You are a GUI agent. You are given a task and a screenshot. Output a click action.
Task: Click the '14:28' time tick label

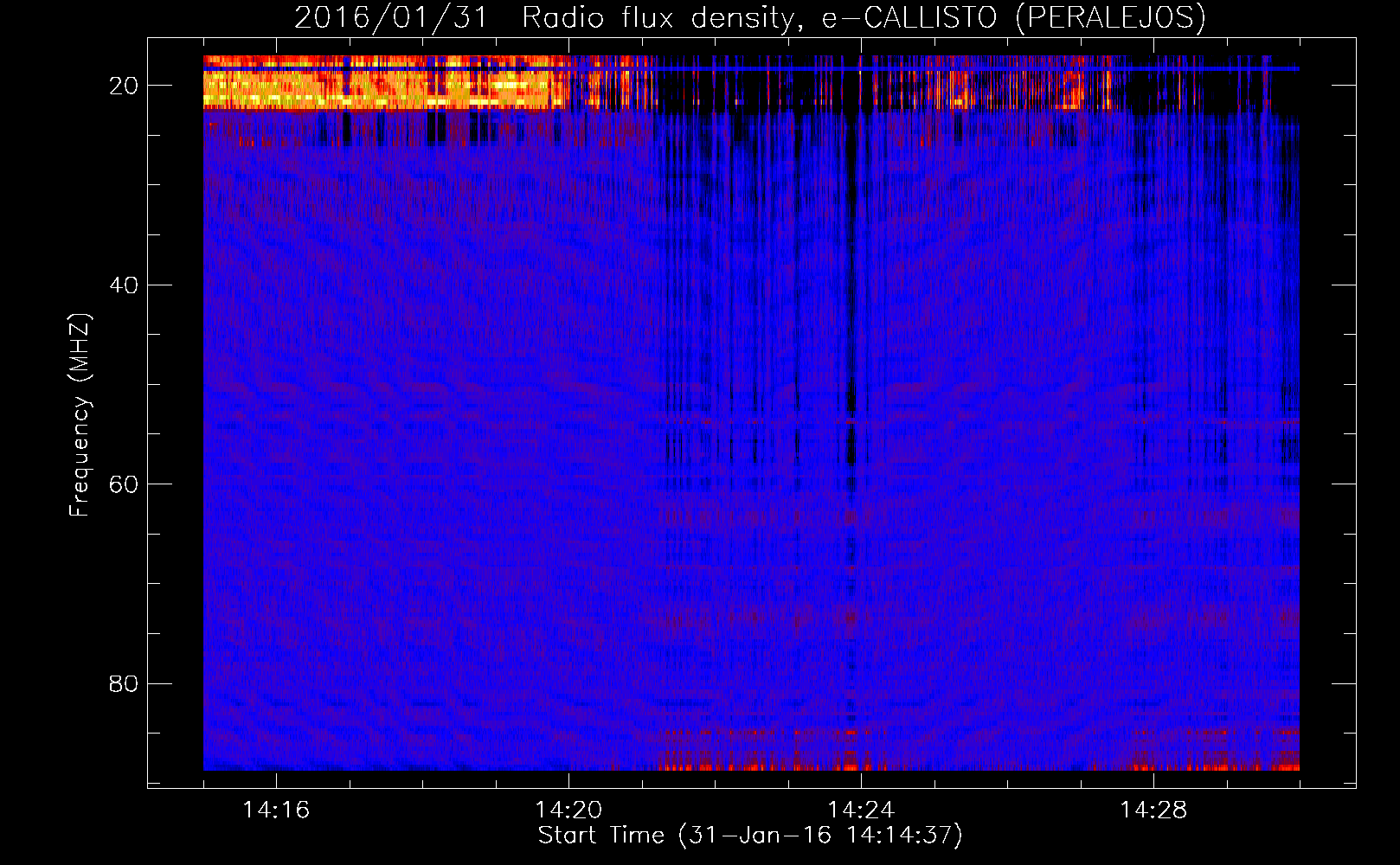click(x=1153, y=810)
